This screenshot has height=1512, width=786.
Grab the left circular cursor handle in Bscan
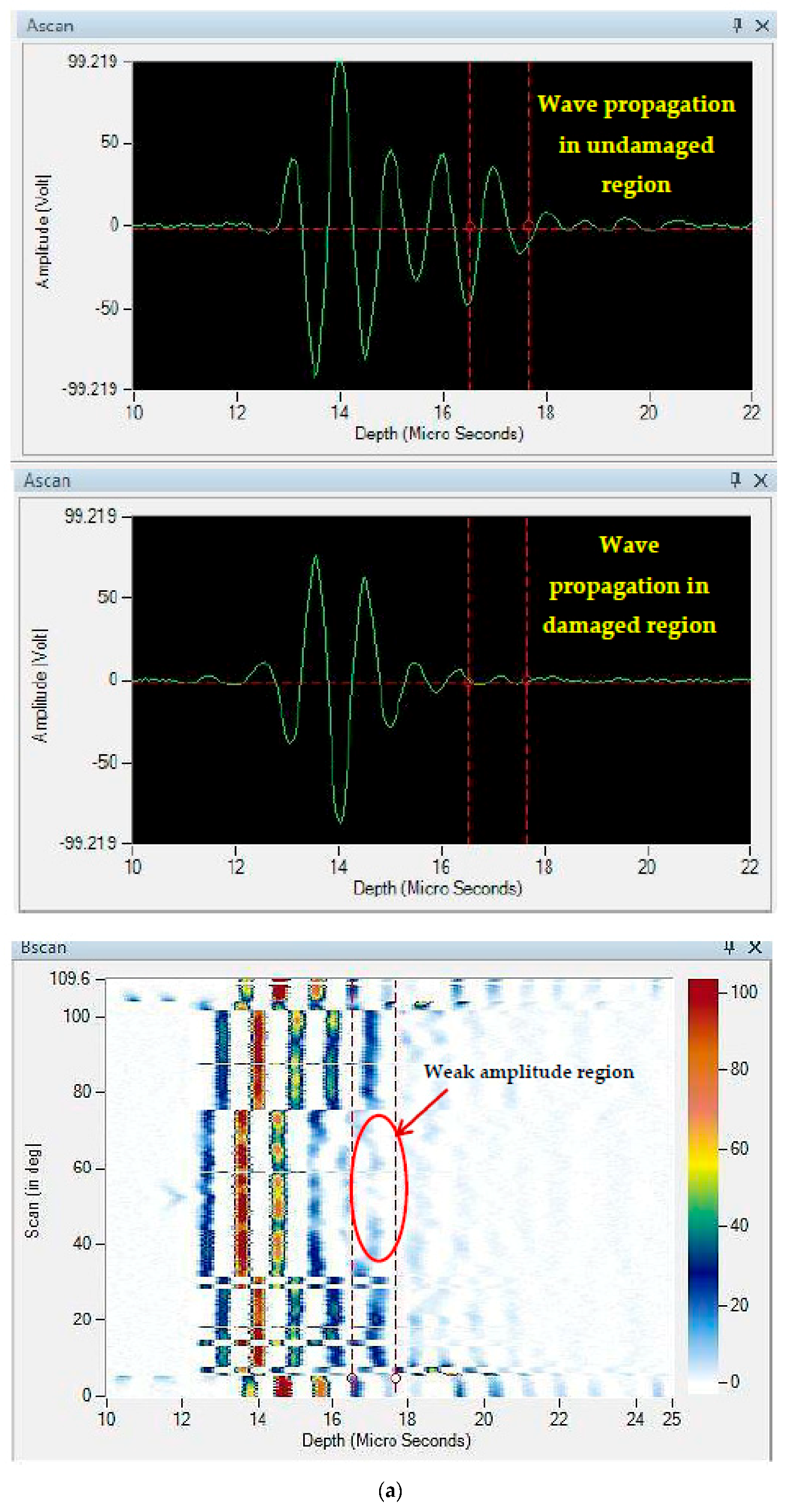click(352, 1377)
